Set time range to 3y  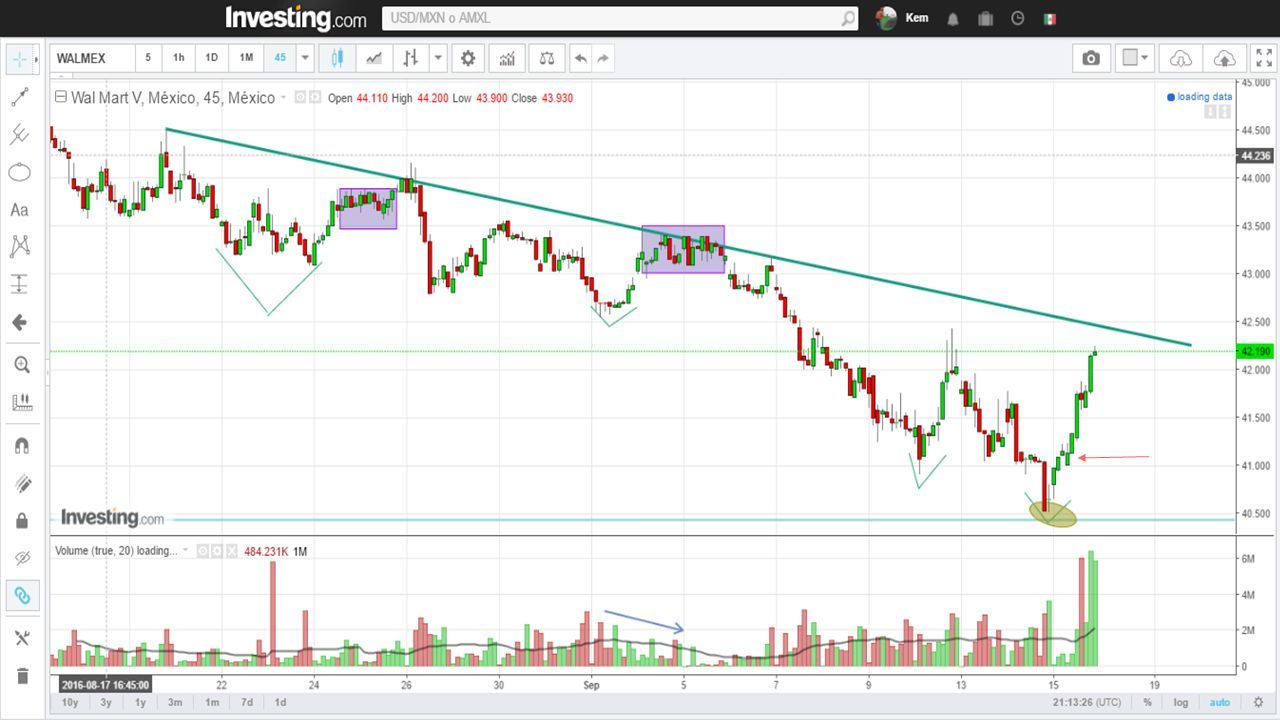point(106,702)
